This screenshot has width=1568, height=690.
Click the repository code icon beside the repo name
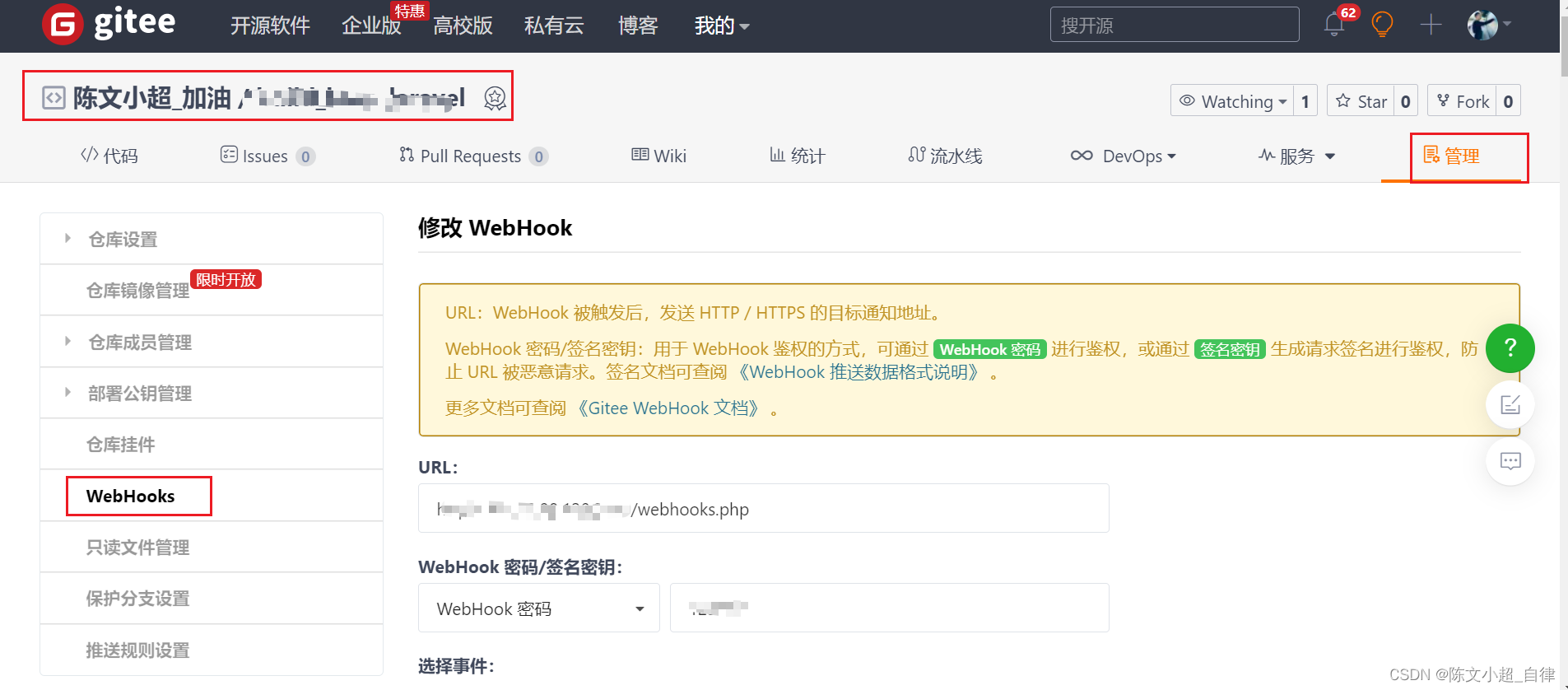point(54,98)
